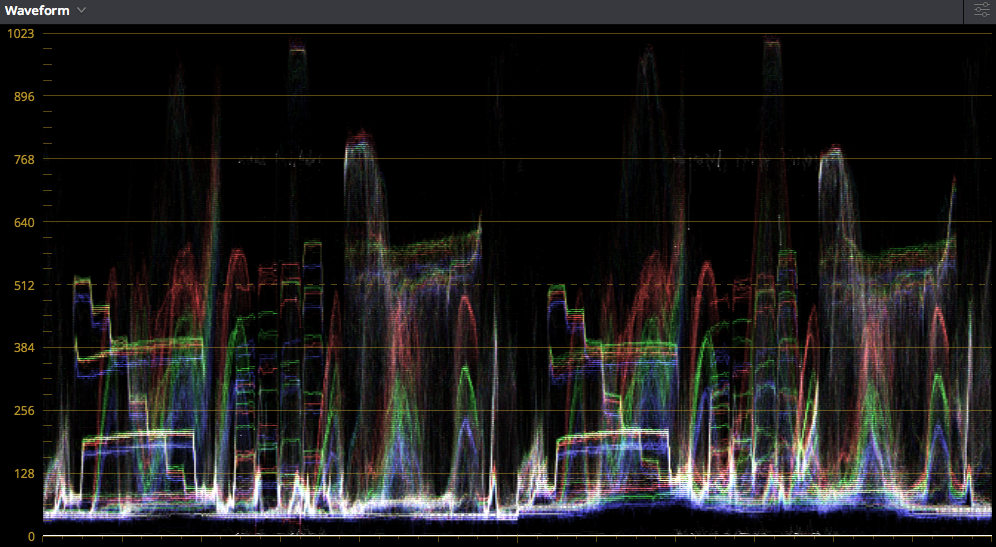Click the 512 scale label
Image resolution: width=996 pixels, height=547 pixels.
click(24, 285)
